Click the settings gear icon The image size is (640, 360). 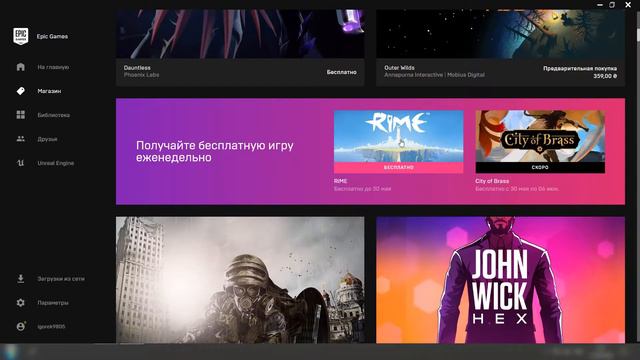[20, 303]
